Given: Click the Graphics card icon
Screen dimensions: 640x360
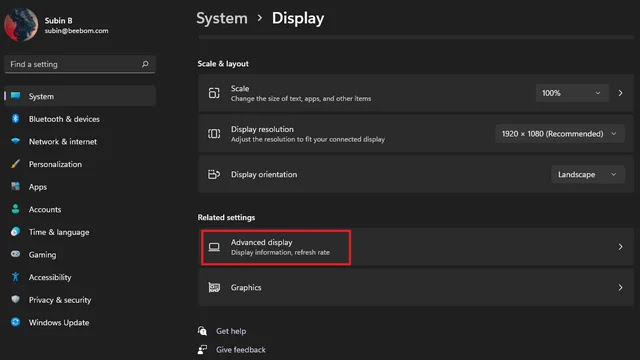Looking at the screenshot, I should (214, 287).
